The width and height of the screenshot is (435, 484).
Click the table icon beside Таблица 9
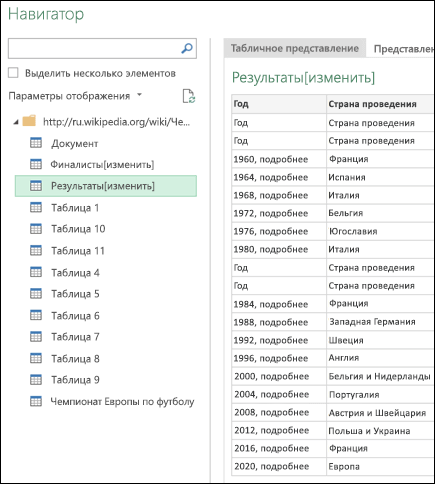pyautogui.click(x=36, y=380)
